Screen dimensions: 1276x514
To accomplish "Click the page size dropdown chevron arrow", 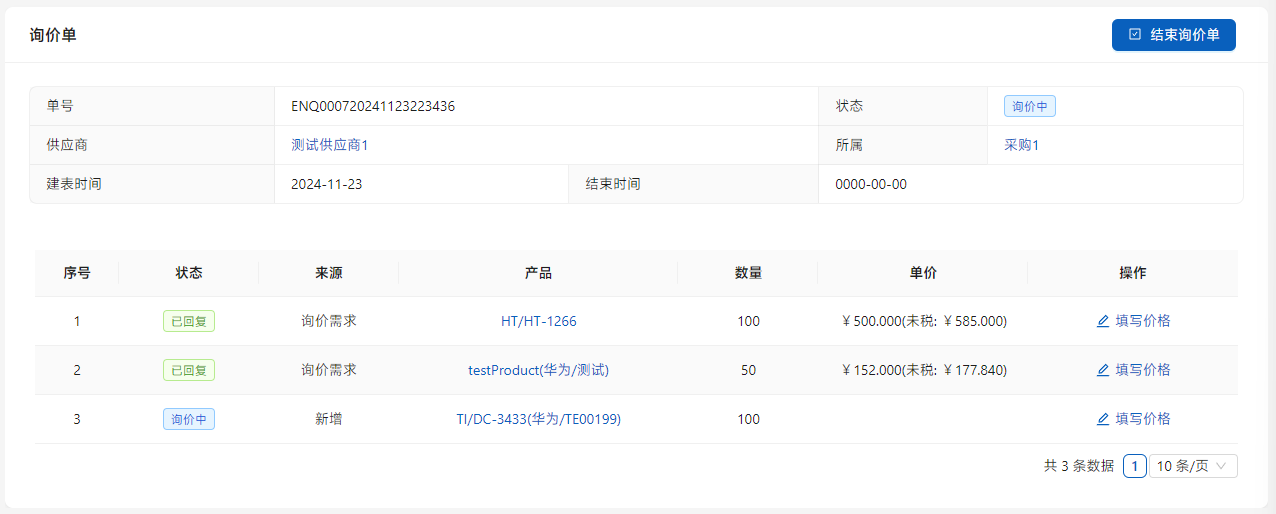I will click(x=1221, y=466).
